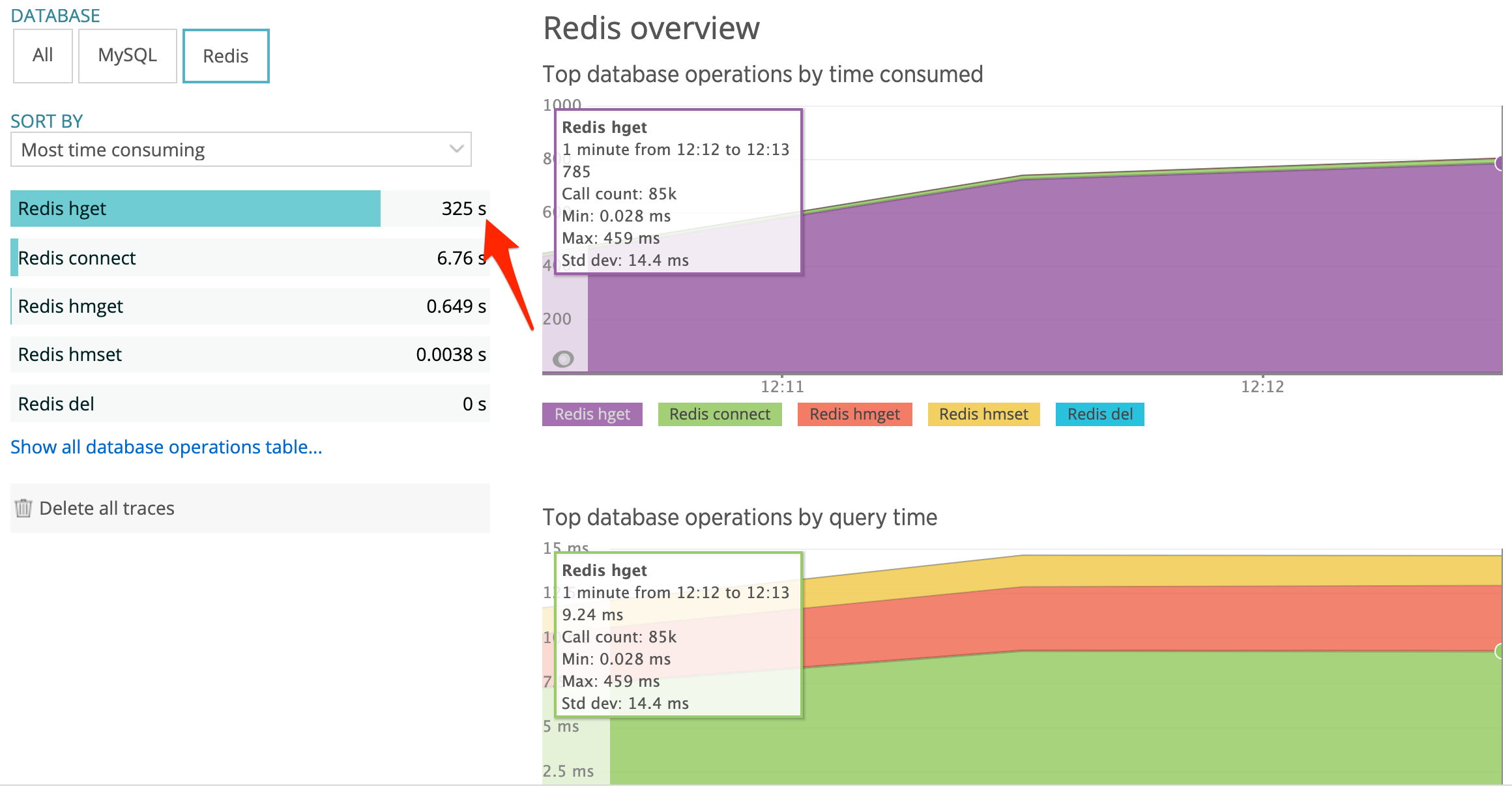Click the 325 s value for Redis hget
The height and width of the screenshot is (791, 1512).
463,209
